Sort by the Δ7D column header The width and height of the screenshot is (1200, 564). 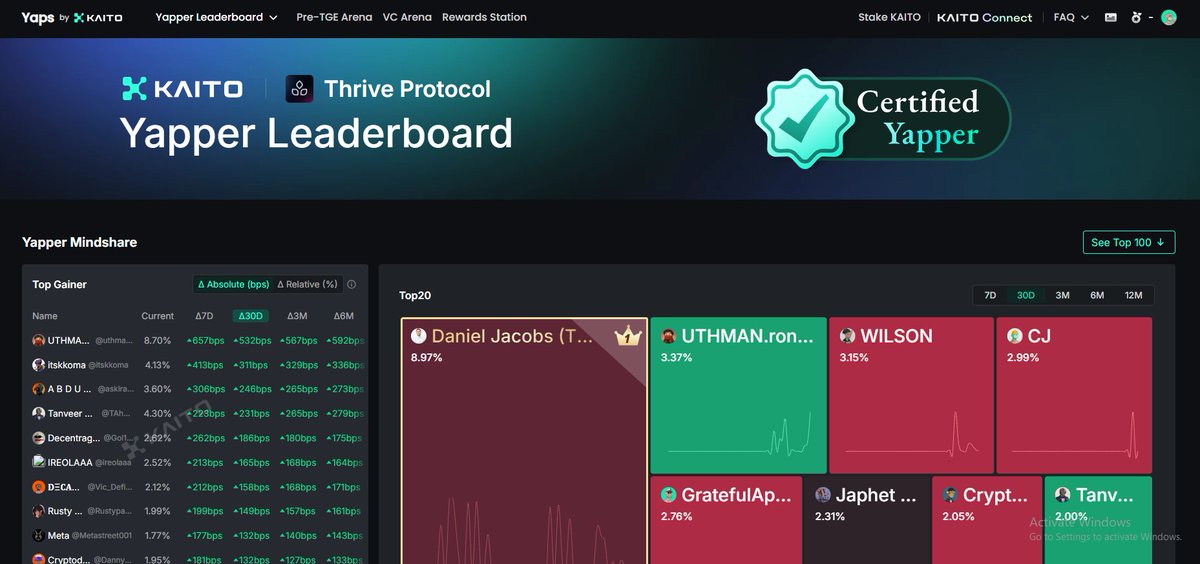[x=204, y=316]
